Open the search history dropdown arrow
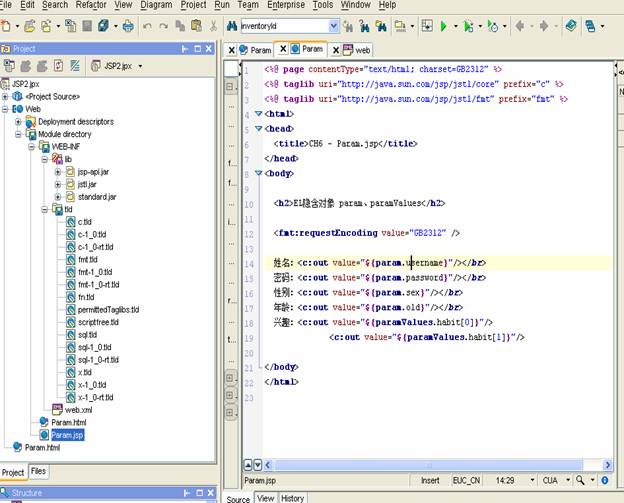The width and height of the screenshot is (624, 503). pyautogui.click(x=333, y=26)
